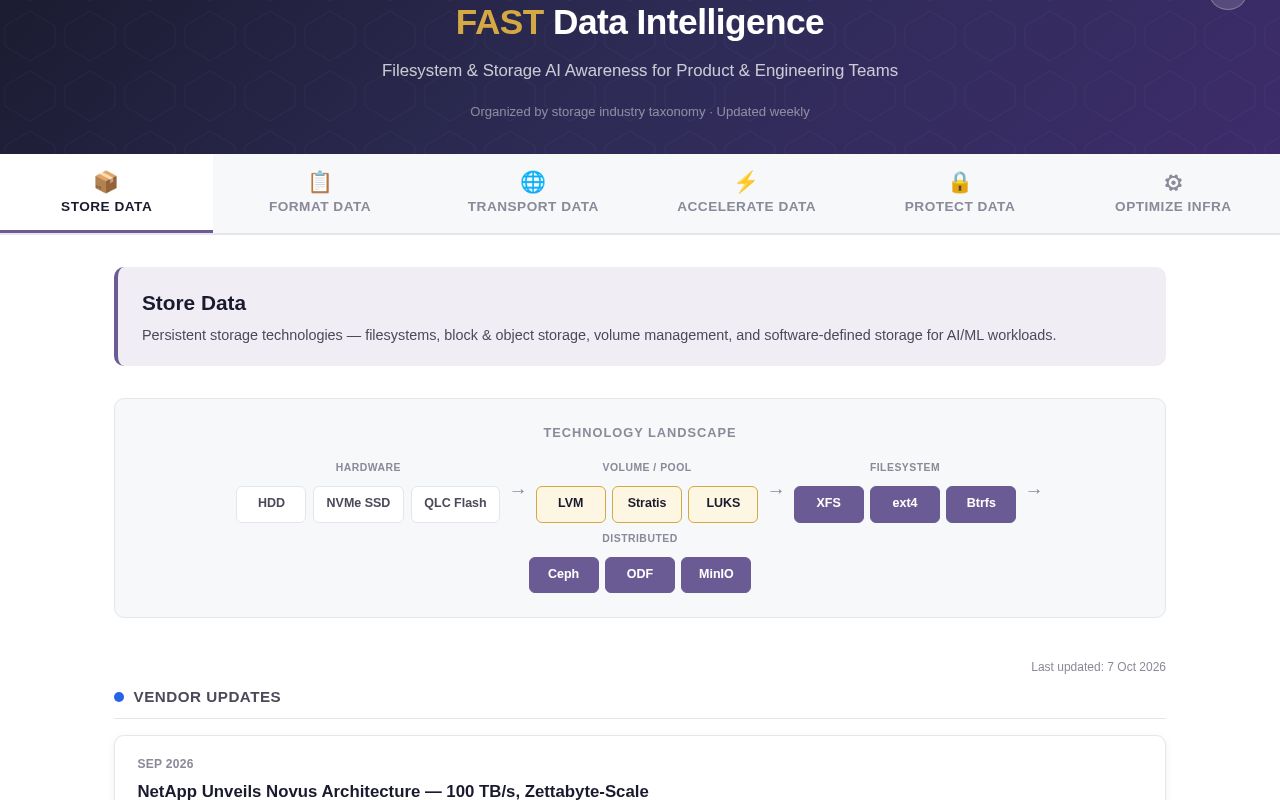Select the LUKS chip

coord(723,504)
